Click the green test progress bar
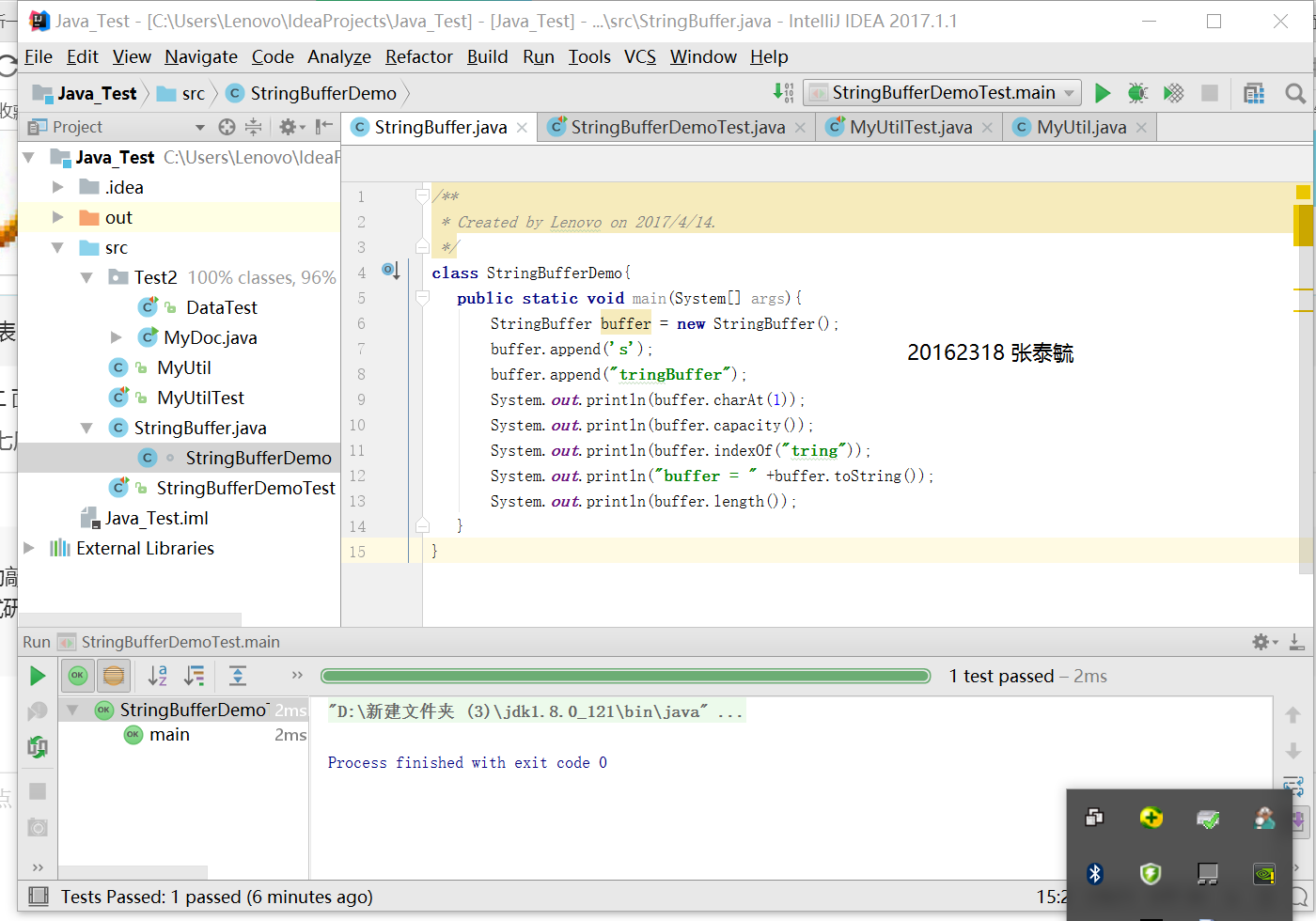 click(625, 676)
